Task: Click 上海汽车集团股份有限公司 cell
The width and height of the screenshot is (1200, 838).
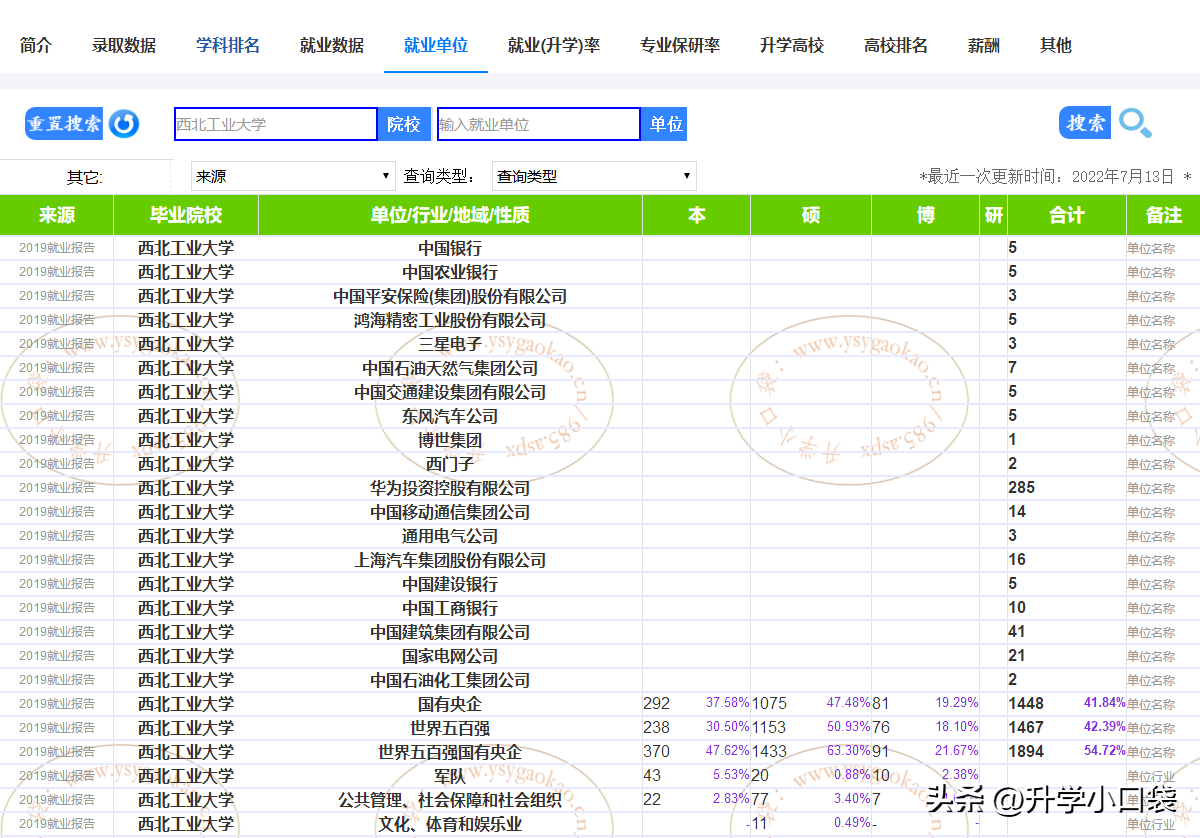Action: point(450,560)
